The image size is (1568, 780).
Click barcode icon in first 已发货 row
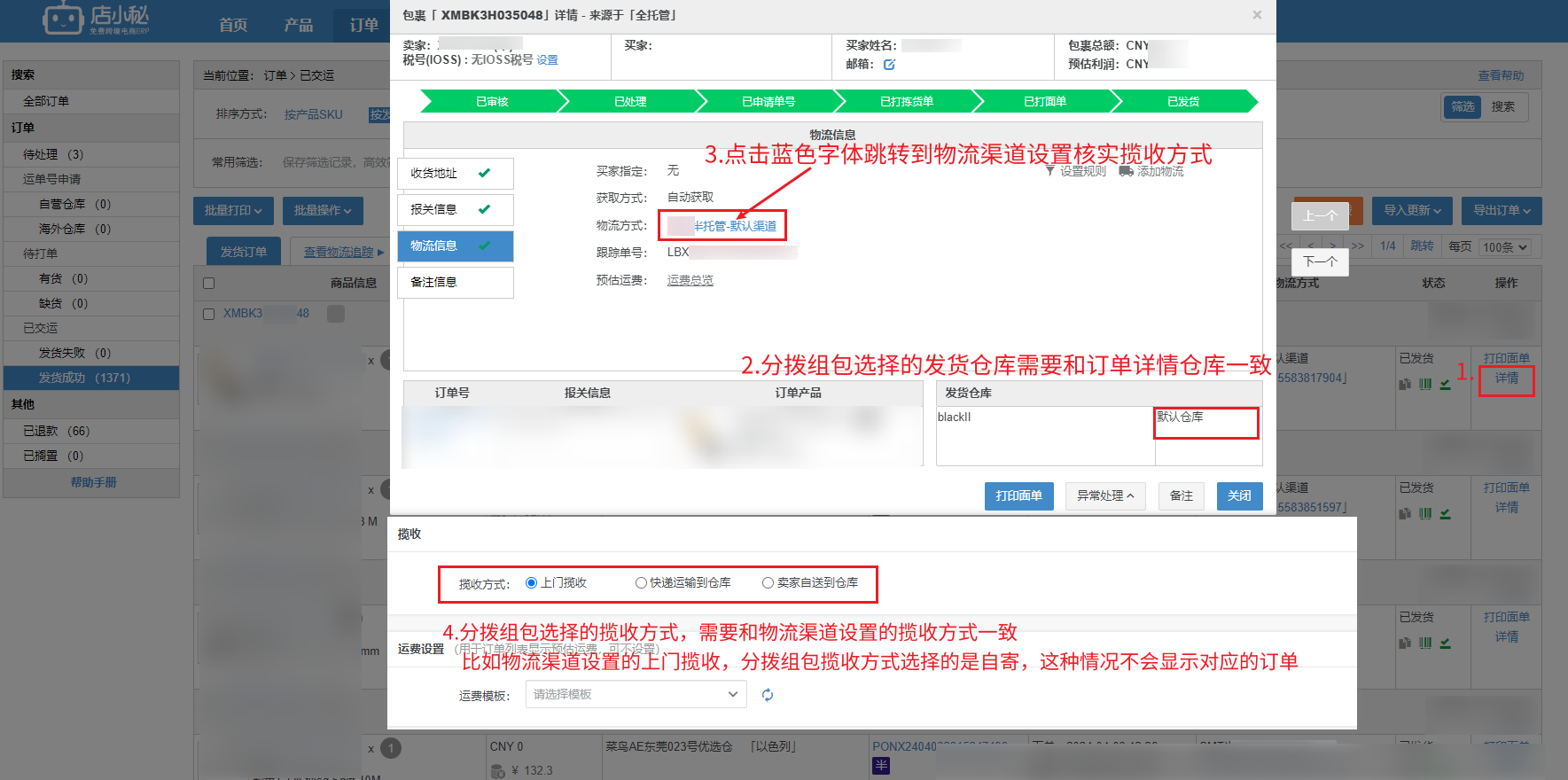click(1425, 384)
